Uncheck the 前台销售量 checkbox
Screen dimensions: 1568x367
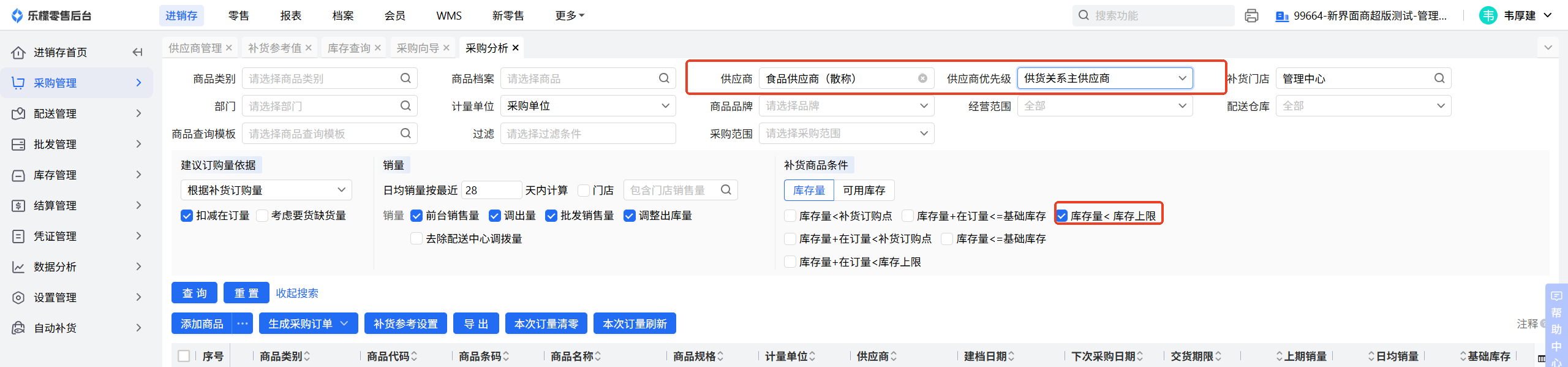click(417, 216)
